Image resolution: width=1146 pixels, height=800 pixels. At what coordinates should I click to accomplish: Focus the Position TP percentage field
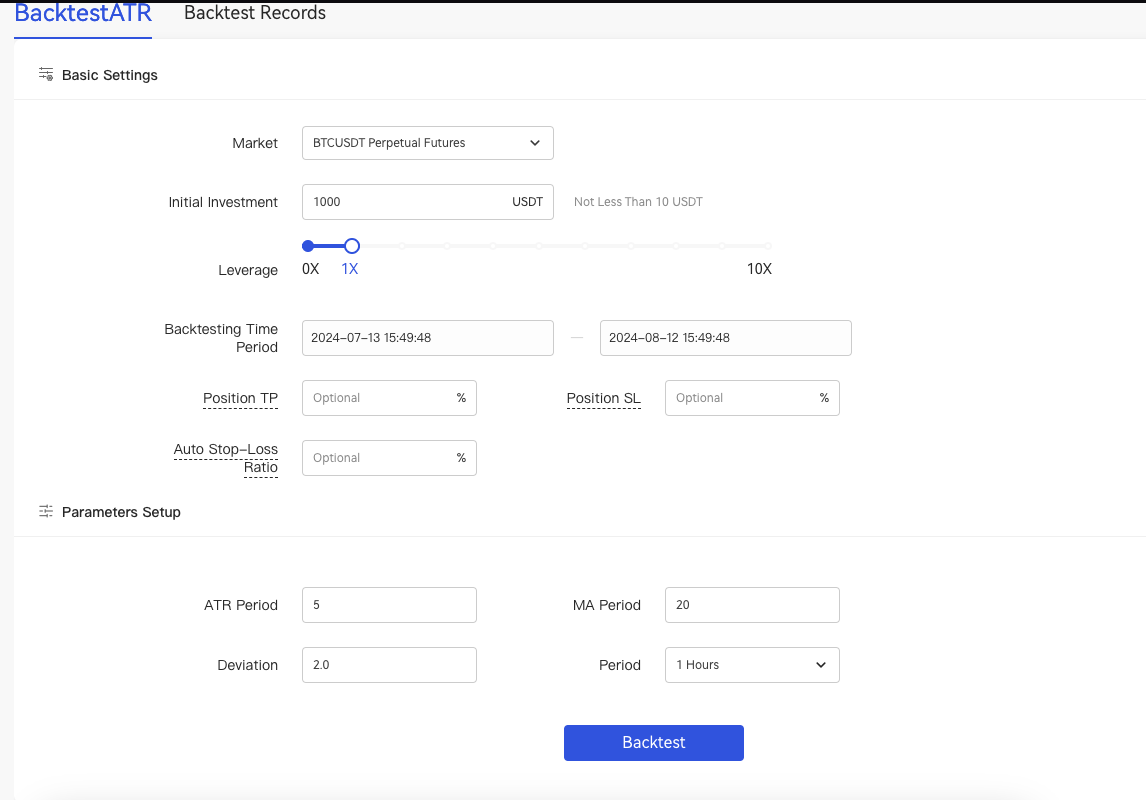(x=380, y=398)
